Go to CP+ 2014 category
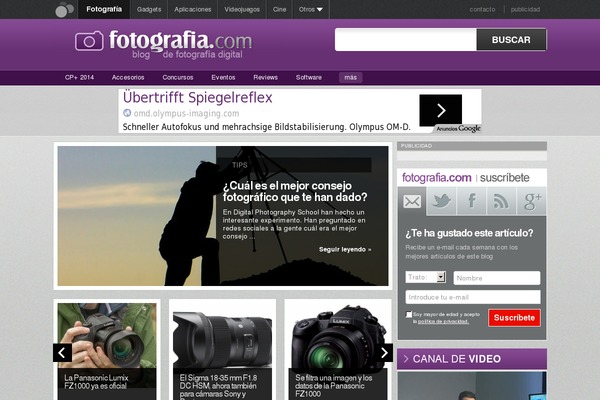The width and height of the screenshot is (600, 400). (79, 77)
